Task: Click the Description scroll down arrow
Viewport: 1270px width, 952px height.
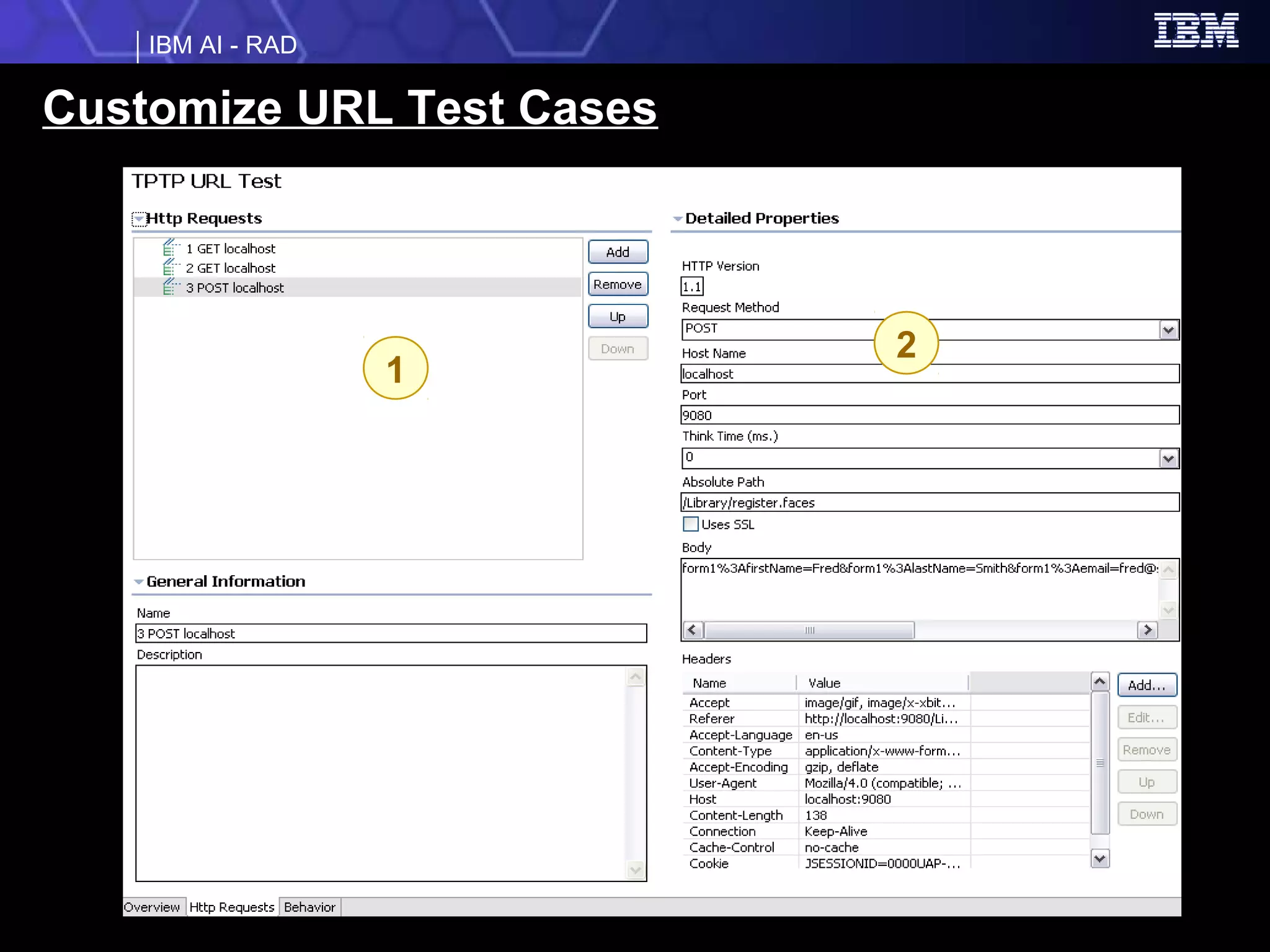Action: pyautogui.click(x=636, y=870)
